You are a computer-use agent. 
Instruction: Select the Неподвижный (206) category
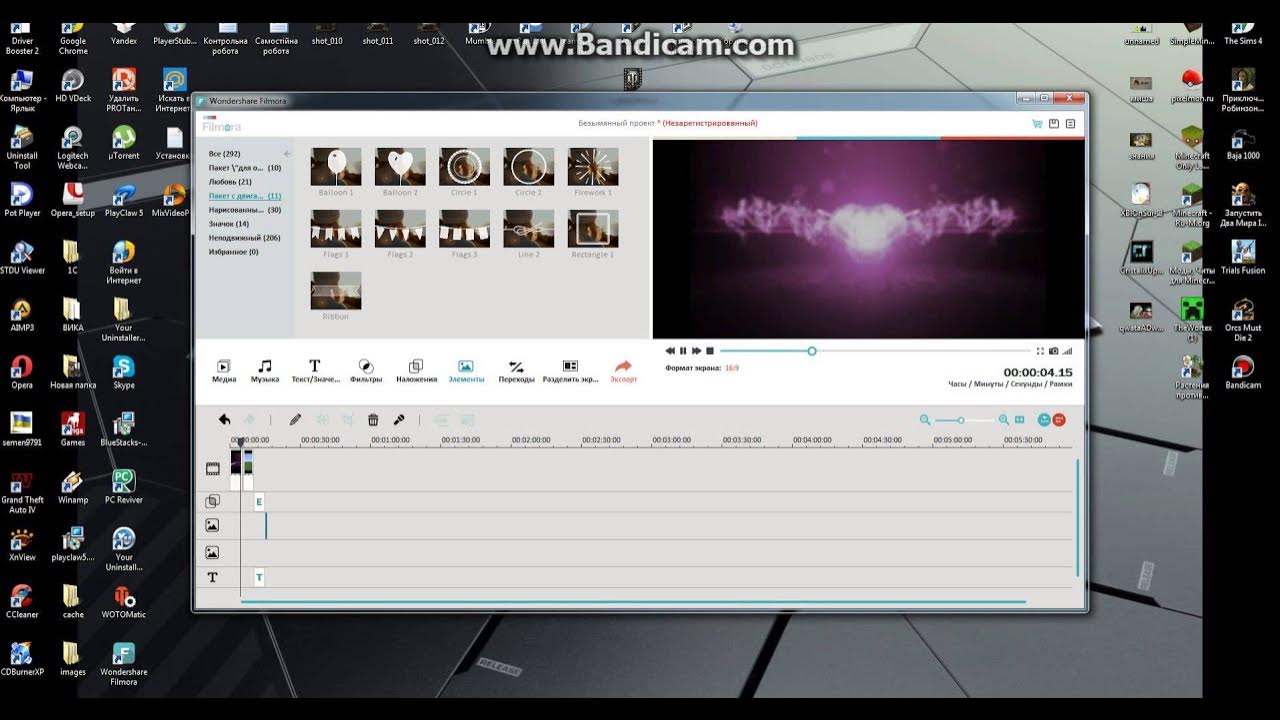point(244,238)
